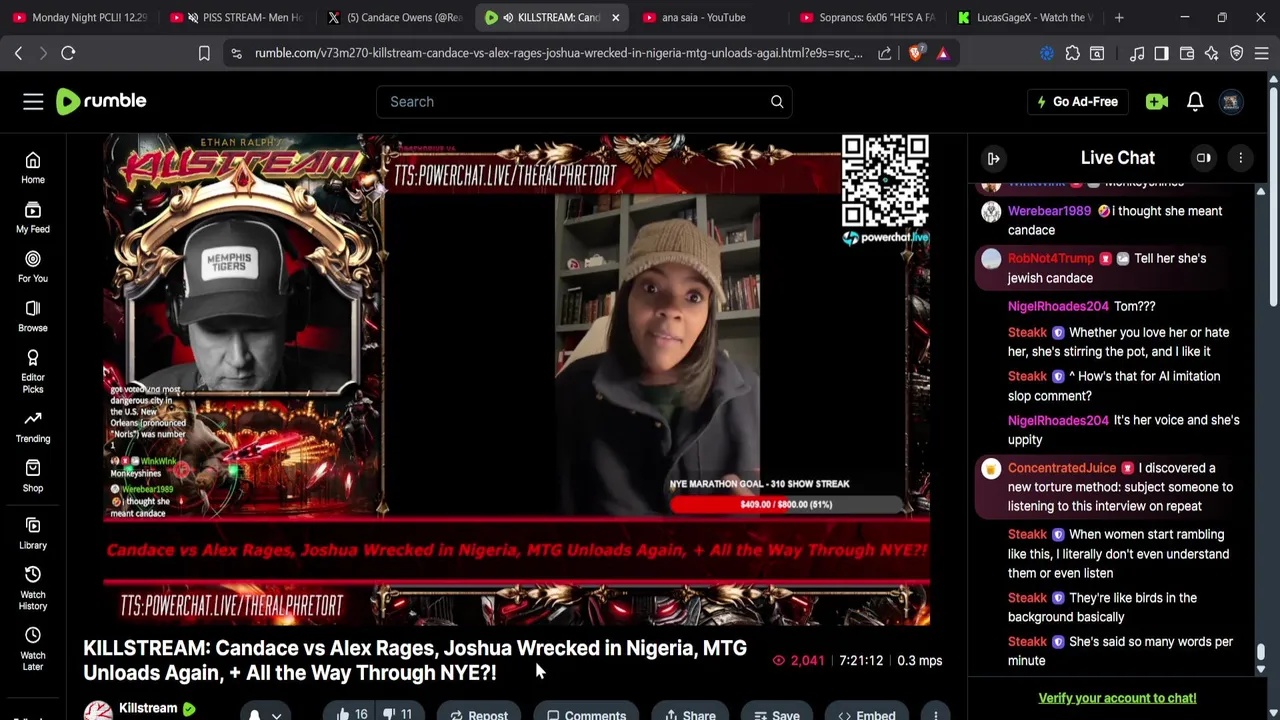The width and height of the screenshot is (1280, 720).
Task: Open the music note playlist icon
Action: 1137,53
